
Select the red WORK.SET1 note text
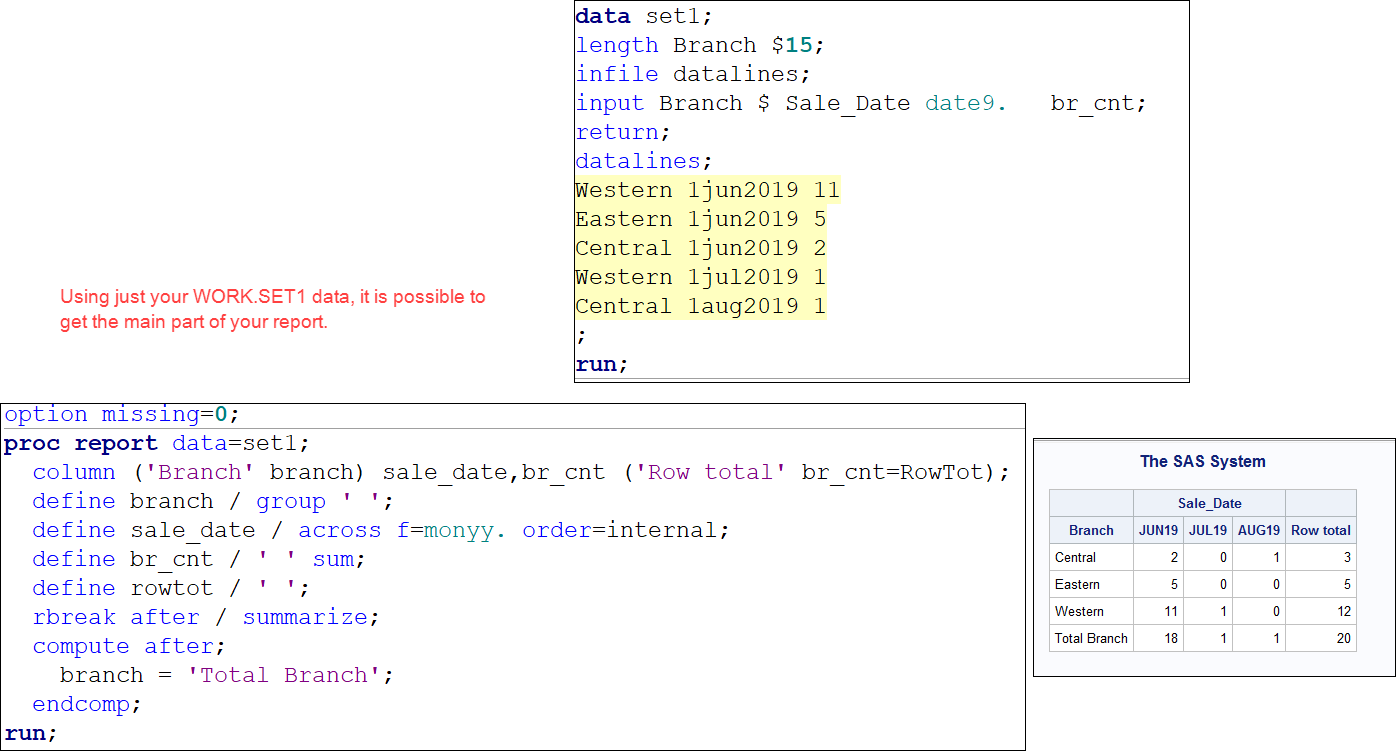(x=273, y=307)
